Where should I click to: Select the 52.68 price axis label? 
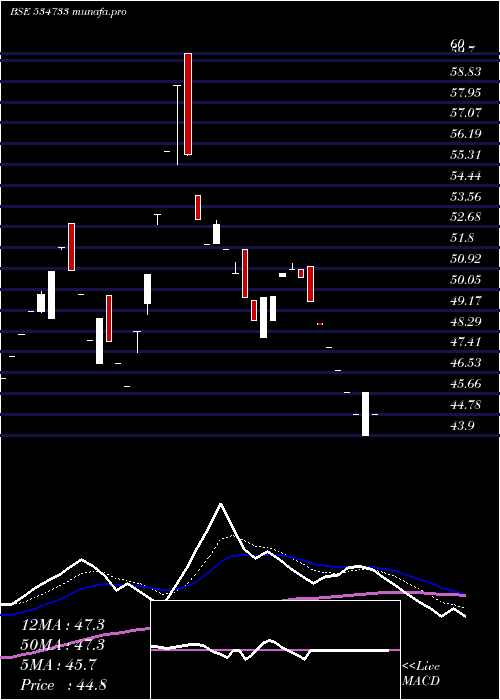pyautogui.click(x=465, y=217)
